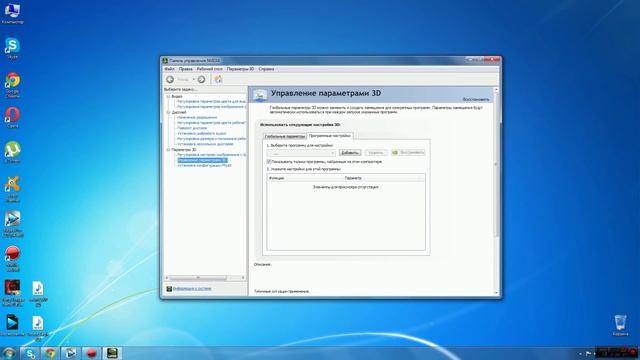Collapse the Параметры 3D tree node
640x360 pixels.
pyautogui.click(x=168, y=150)
